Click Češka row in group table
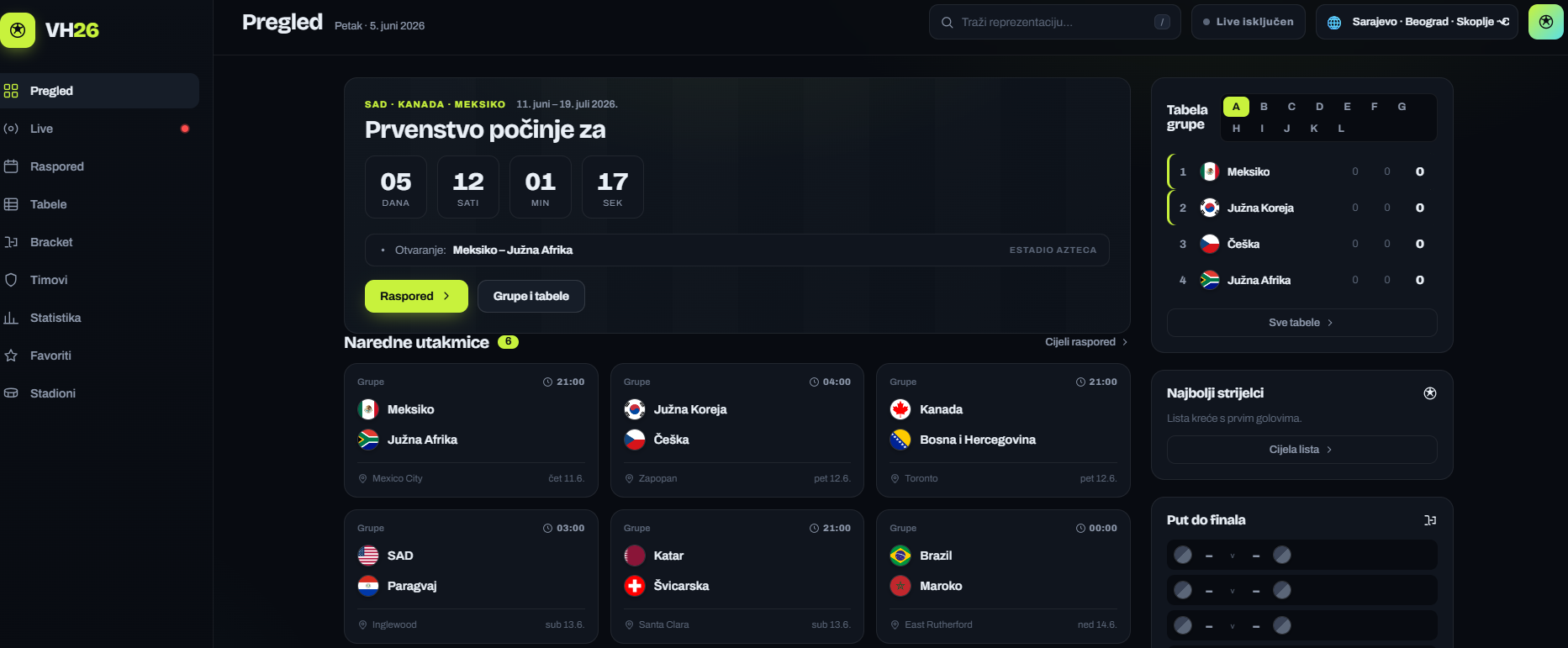 click(1301, 244)
